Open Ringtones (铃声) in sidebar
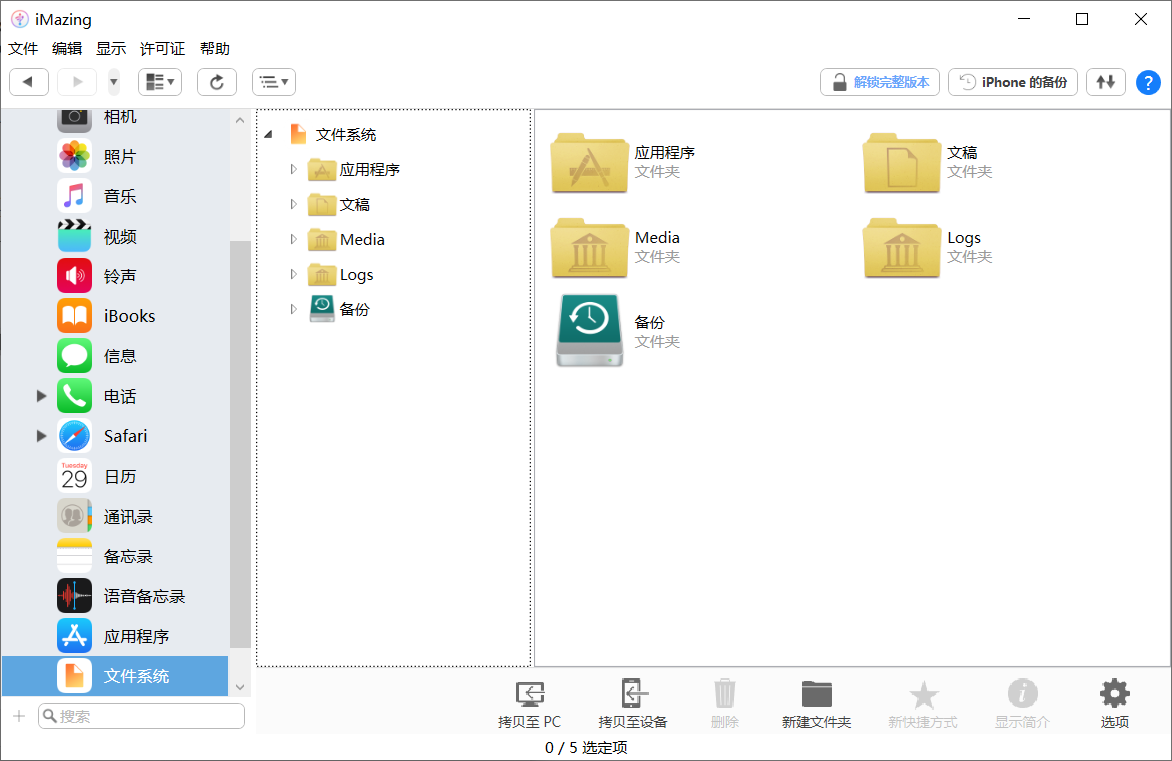The width and height of the screenshot is (1172, 761). (x=116, y=276)
